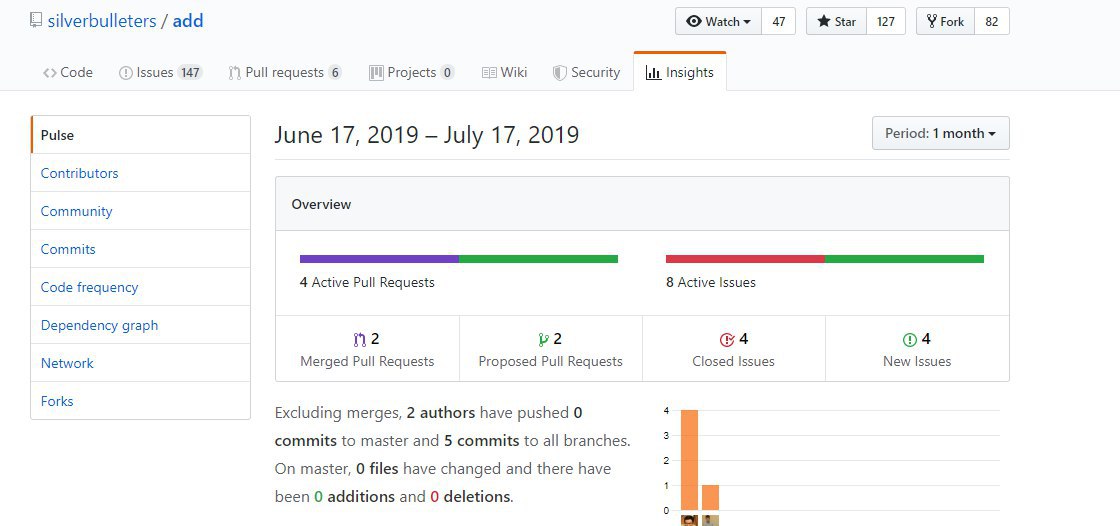The image size is (1120, 526).
Task: Select Pulse in the sidebar
Action: point(141,135)
